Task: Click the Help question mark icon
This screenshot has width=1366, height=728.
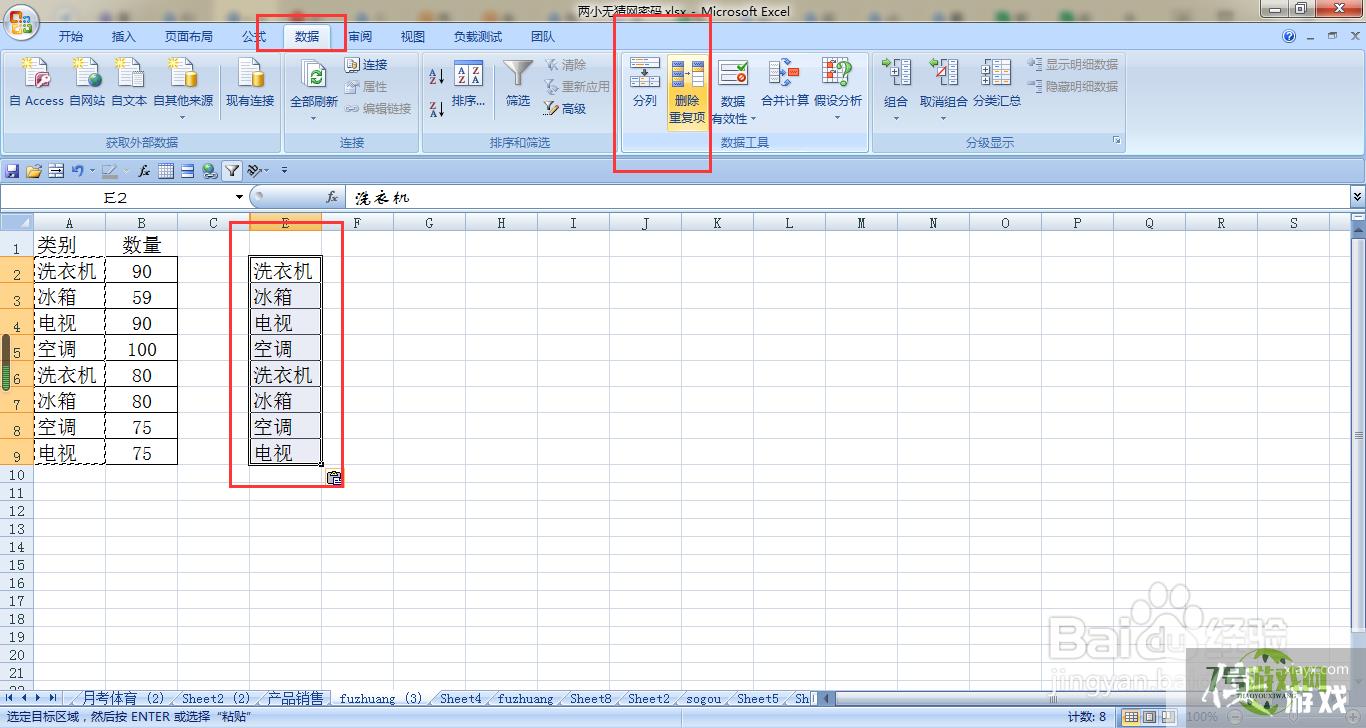Action: 1289,36
